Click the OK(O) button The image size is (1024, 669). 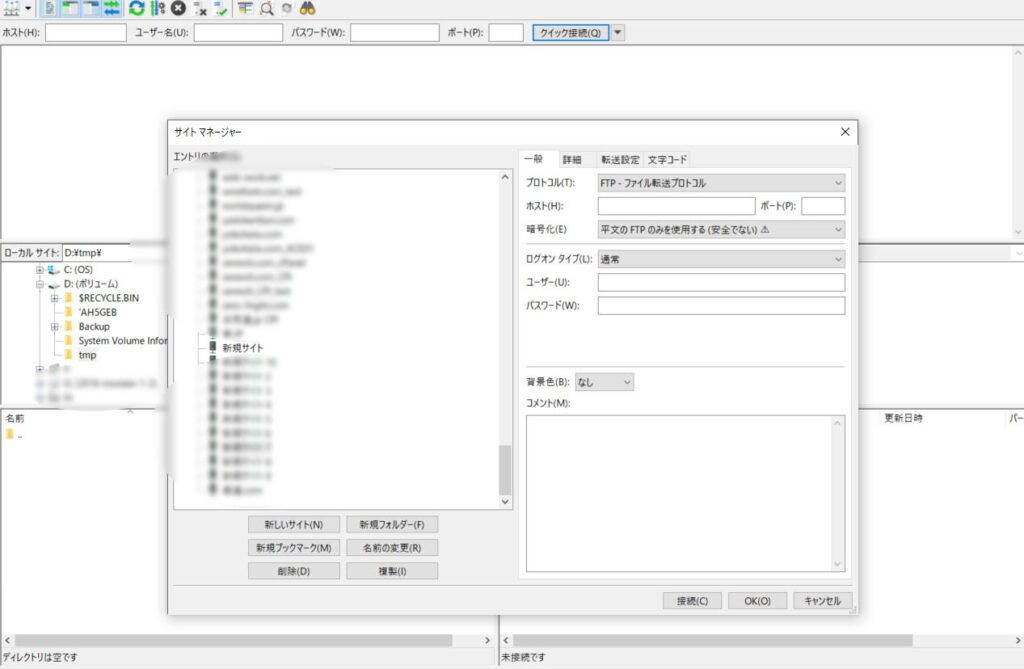point(758,601)
